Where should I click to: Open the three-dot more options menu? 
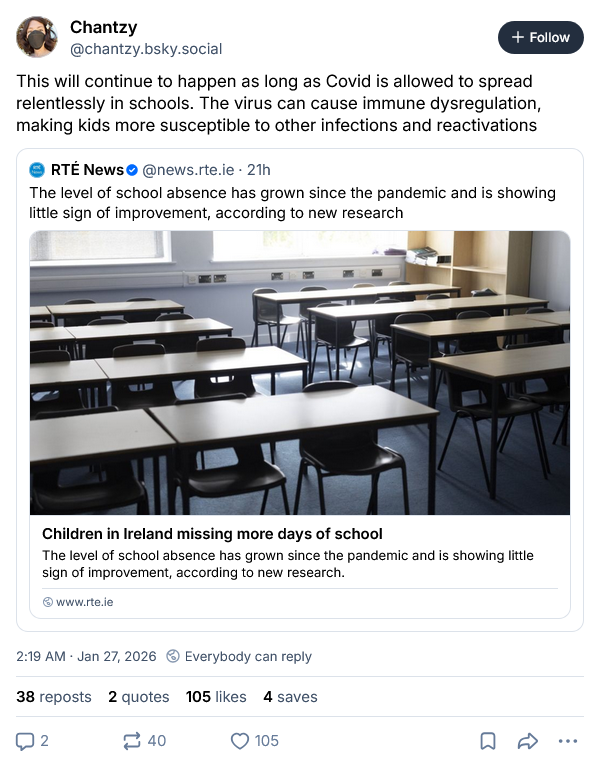(567, 741)
